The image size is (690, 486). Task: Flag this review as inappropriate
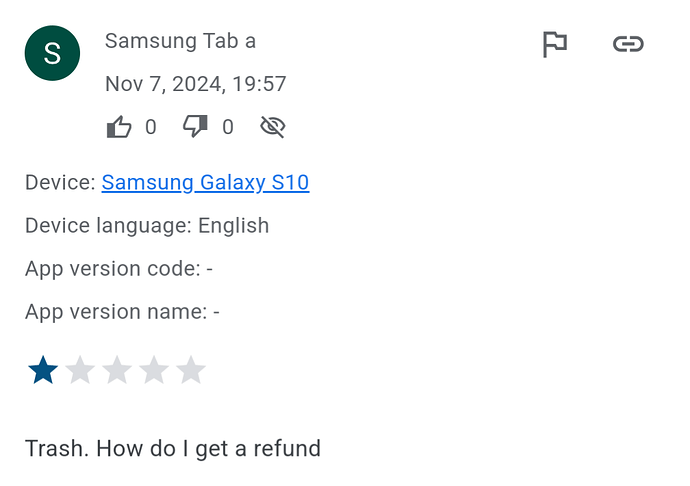pos(554,44)
